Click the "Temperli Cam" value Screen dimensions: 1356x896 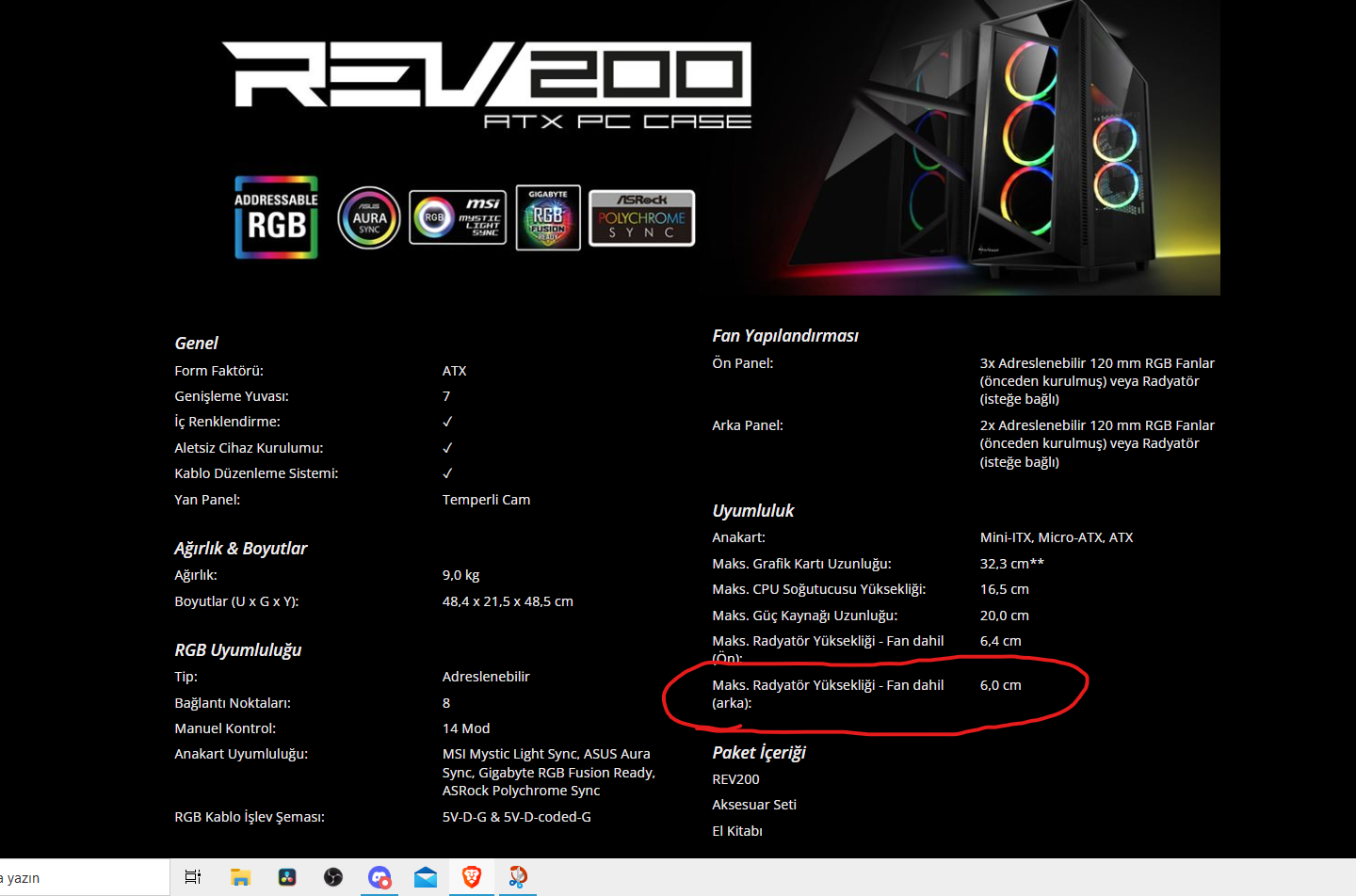486,500
